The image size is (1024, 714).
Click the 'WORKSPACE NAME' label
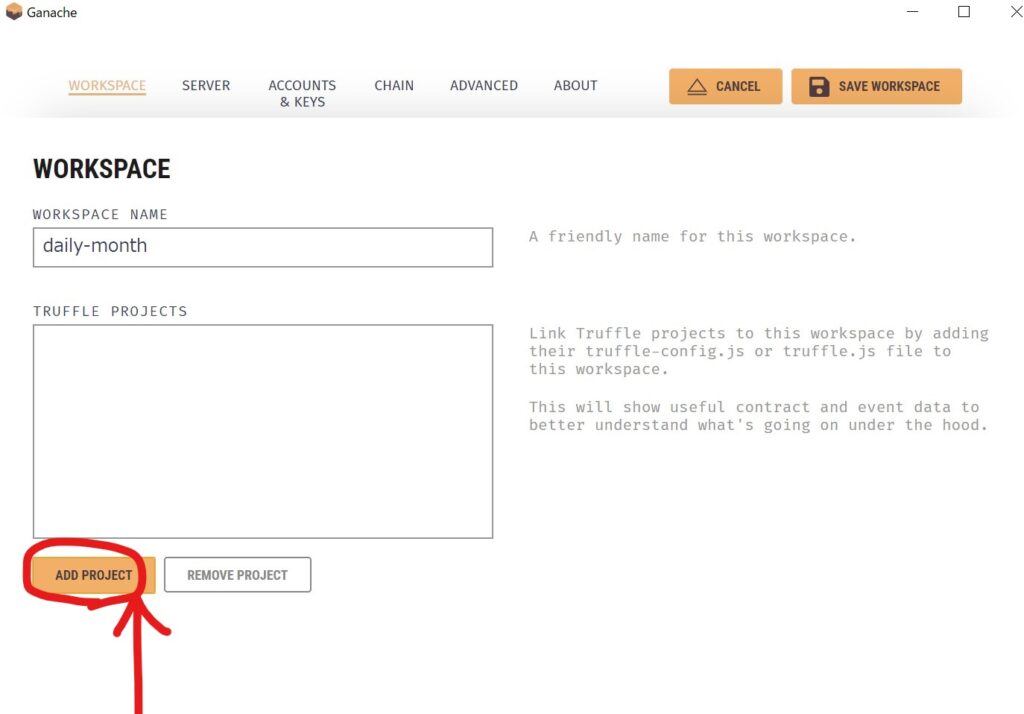[x=100, y=214]
